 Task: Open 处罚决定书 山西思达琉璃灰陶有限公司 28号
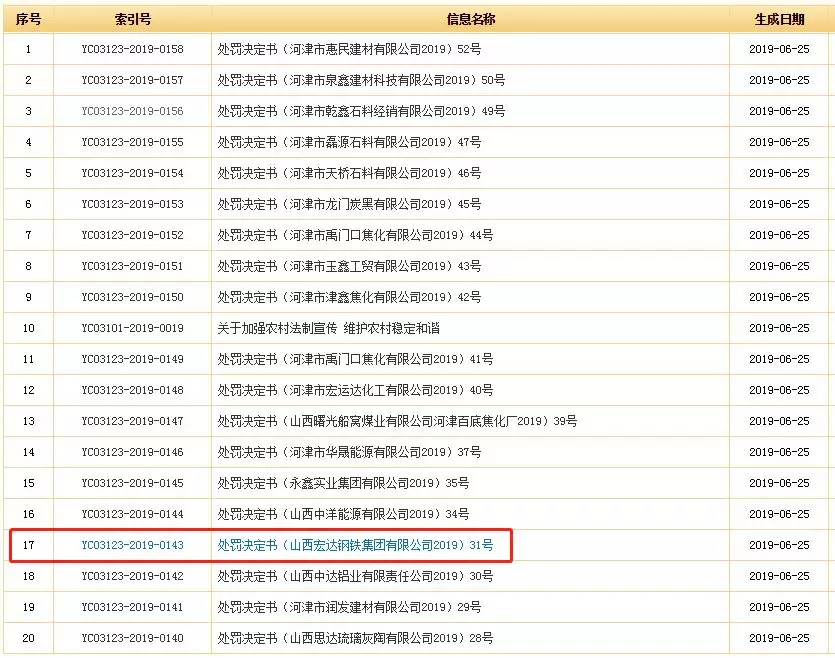coord(355,637)
